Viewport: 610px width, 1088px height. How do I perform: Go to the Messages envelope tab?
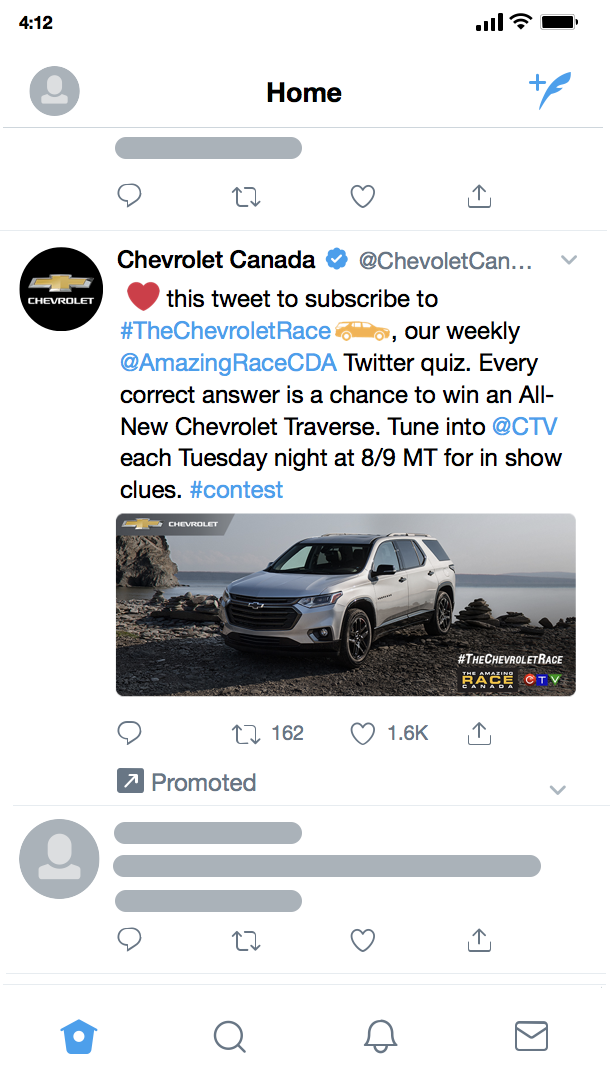tap(531, 1036)
